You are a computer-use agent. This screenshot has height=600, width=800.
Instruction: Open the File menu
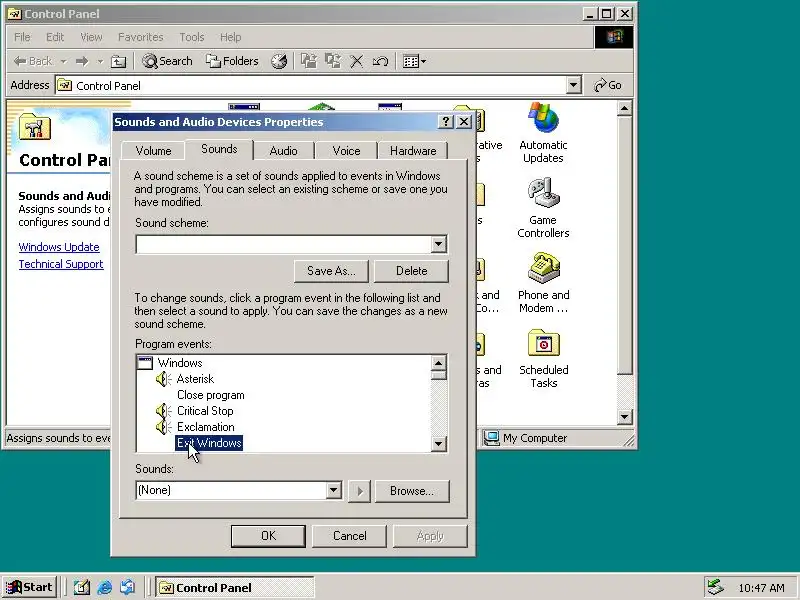[22, 37]
